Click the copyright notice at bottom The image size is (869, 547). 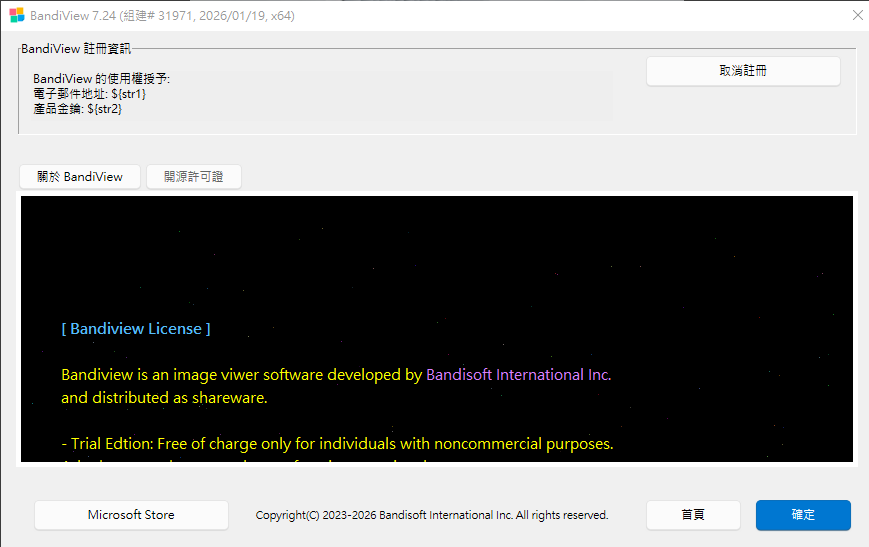432,515
